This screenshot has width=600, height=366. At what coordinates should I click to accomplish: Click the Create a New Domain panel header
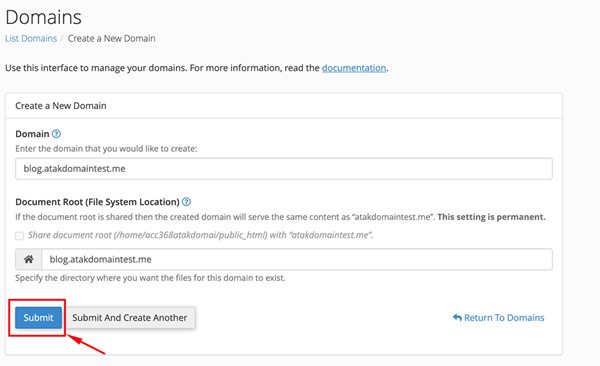coord(61,106)
